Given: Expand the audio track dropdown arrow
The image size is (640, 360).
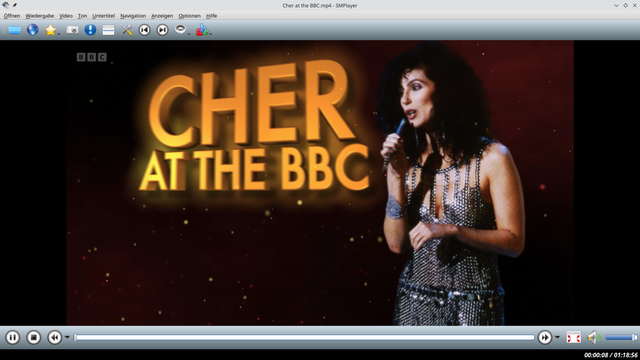Looking at the screenshot, I should [189, 33].
